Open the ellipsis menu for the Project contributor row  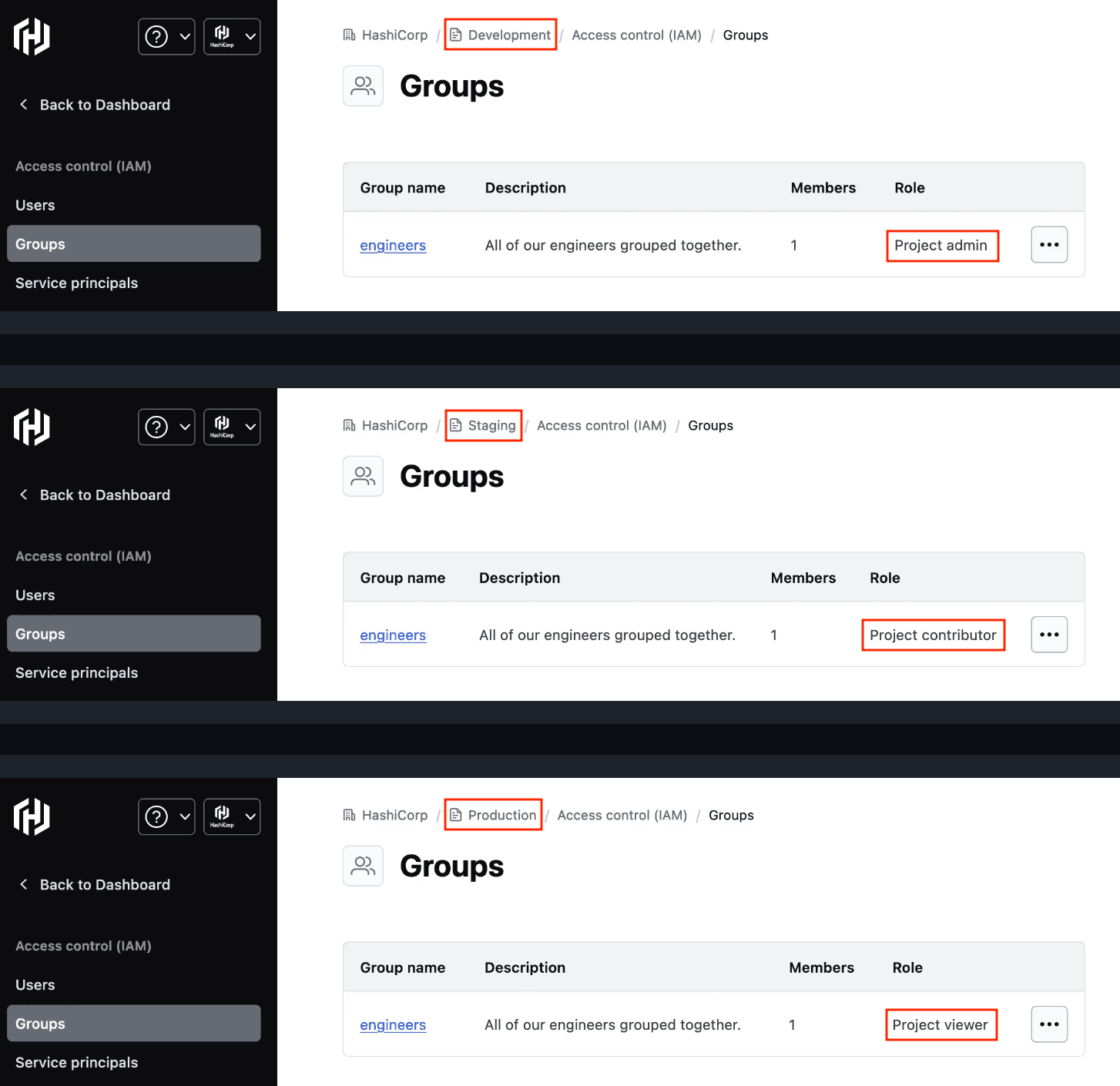[x=1048, y=635]
